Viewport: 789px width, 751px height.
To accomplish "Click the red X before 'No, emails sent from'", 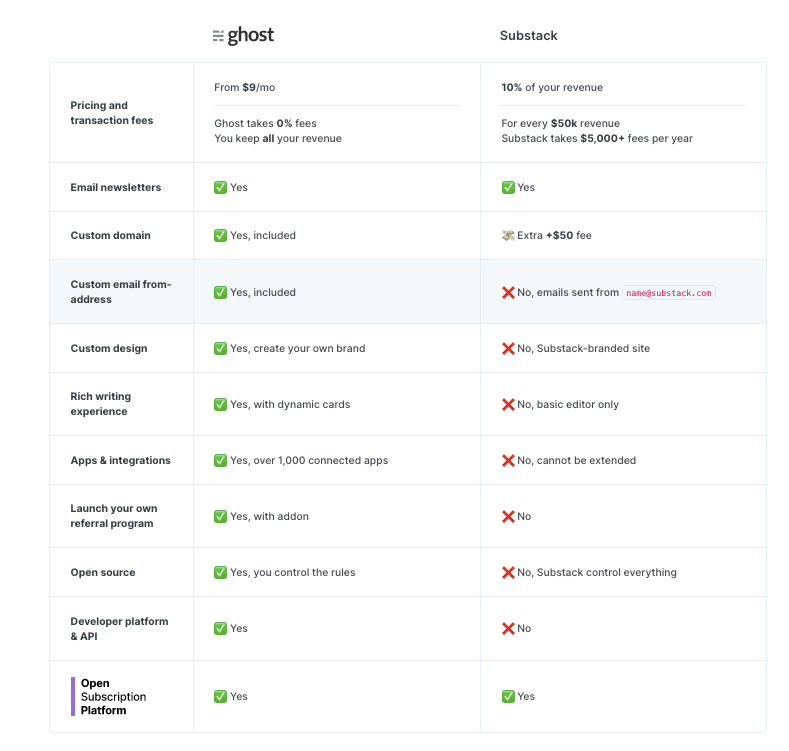I will (508, 292).
